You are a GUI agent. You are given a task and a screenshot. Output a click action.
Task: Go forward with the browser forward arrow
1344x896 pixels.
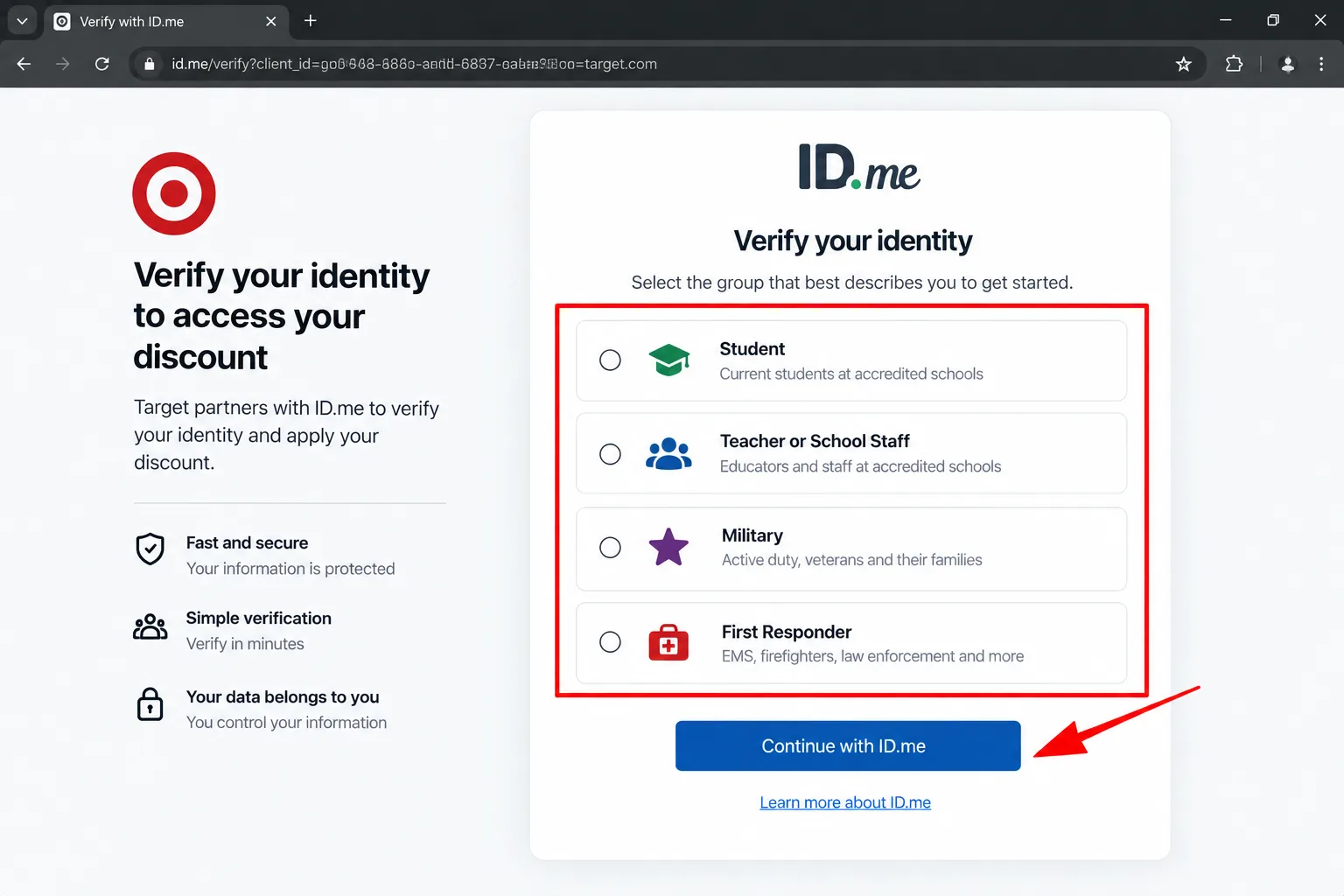(x=63, y=64)
